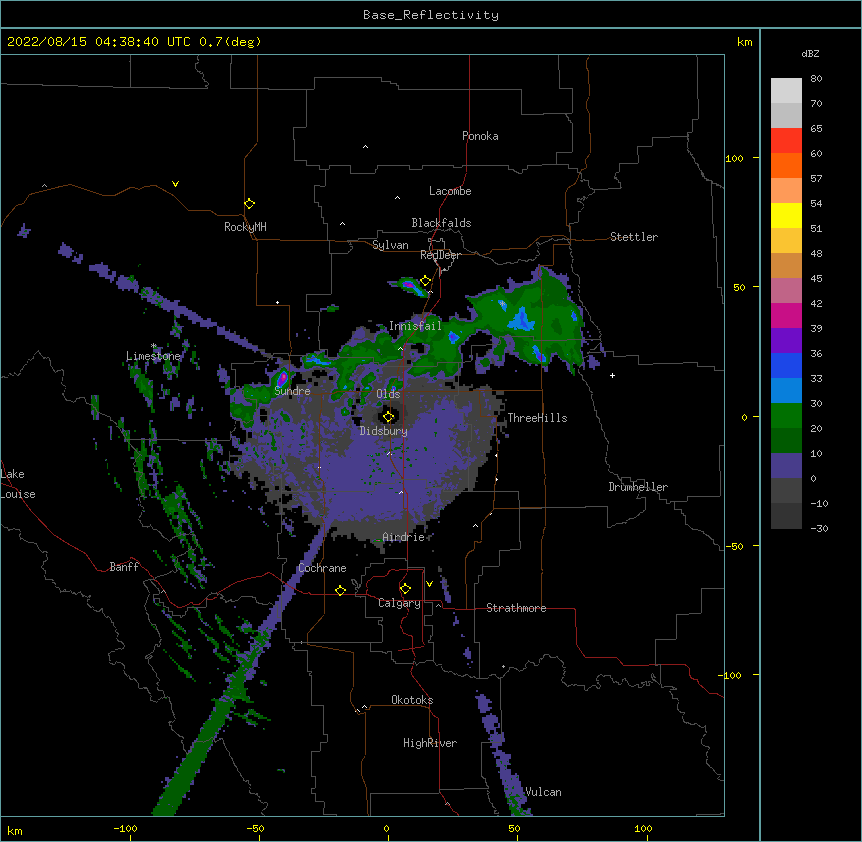Click the RedDeer city label

pyautogui.click(x=440, y=255)
